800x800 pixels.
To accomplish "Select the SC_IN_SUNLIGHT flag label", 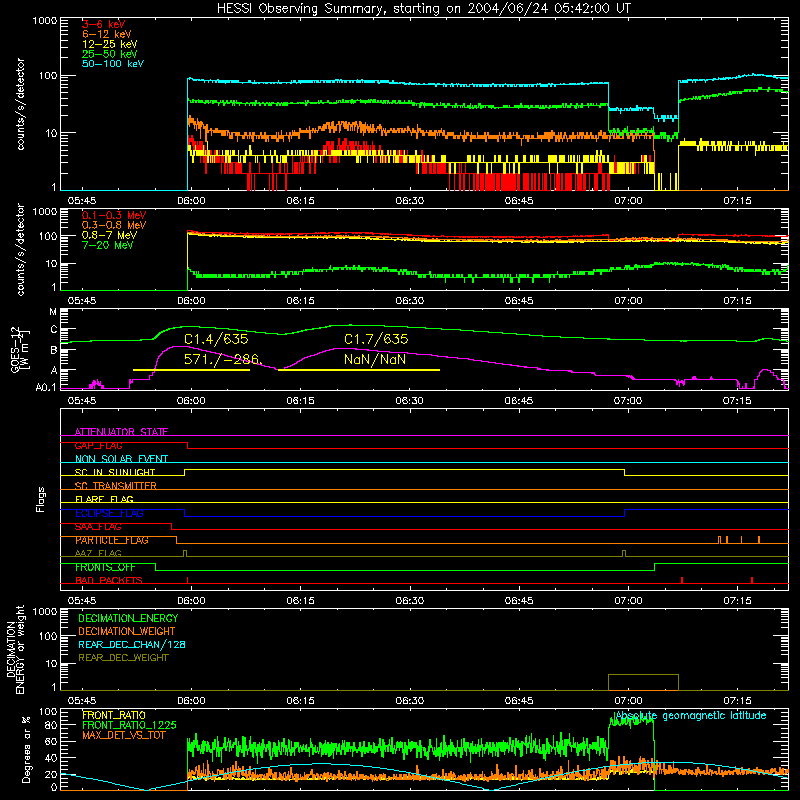I will pos(115,472).
